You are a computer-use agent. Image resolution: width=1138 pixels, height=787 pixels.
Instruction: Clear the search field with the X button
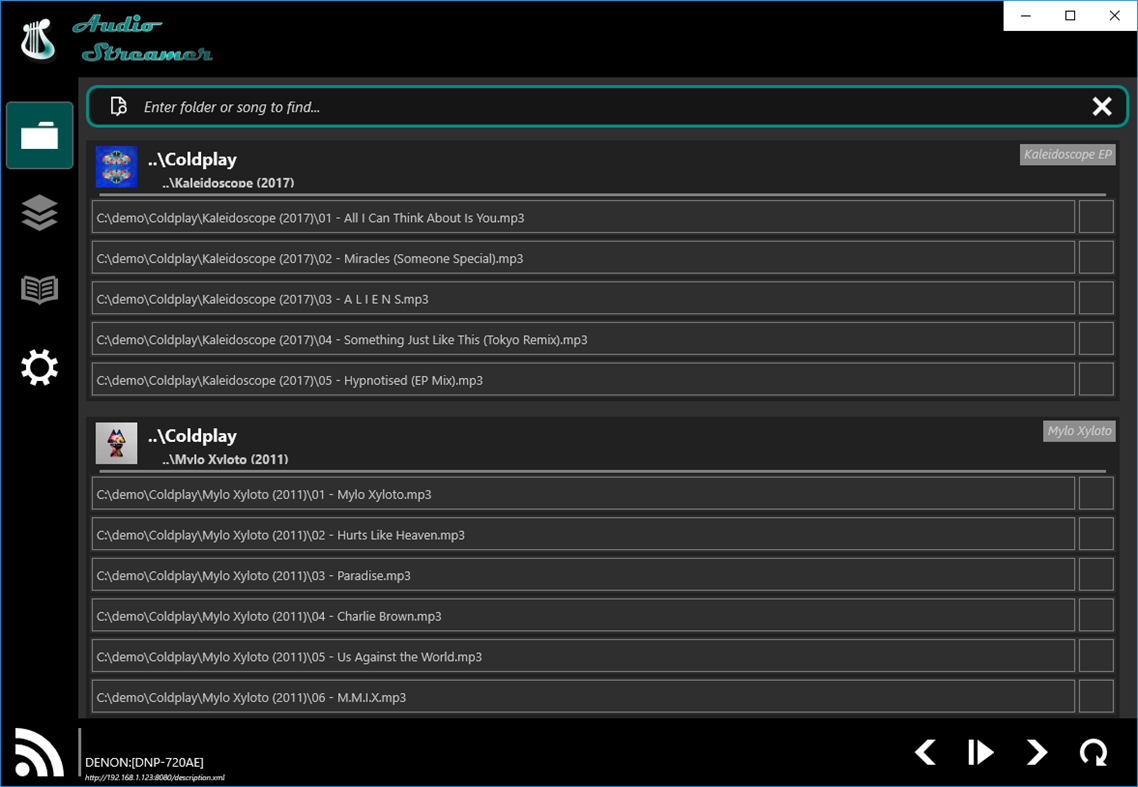tap(1102, 106)
